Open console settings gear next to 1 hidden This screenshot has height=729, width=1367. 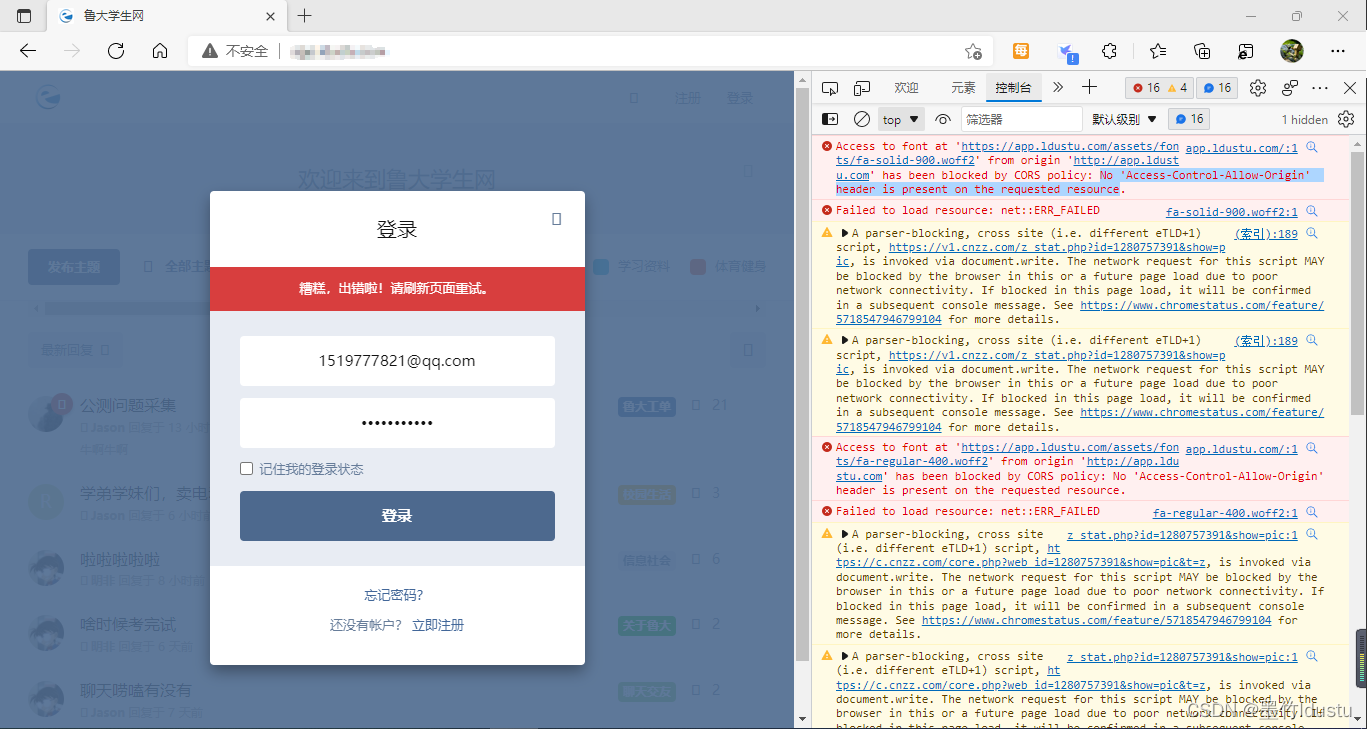click(1346, 119)
